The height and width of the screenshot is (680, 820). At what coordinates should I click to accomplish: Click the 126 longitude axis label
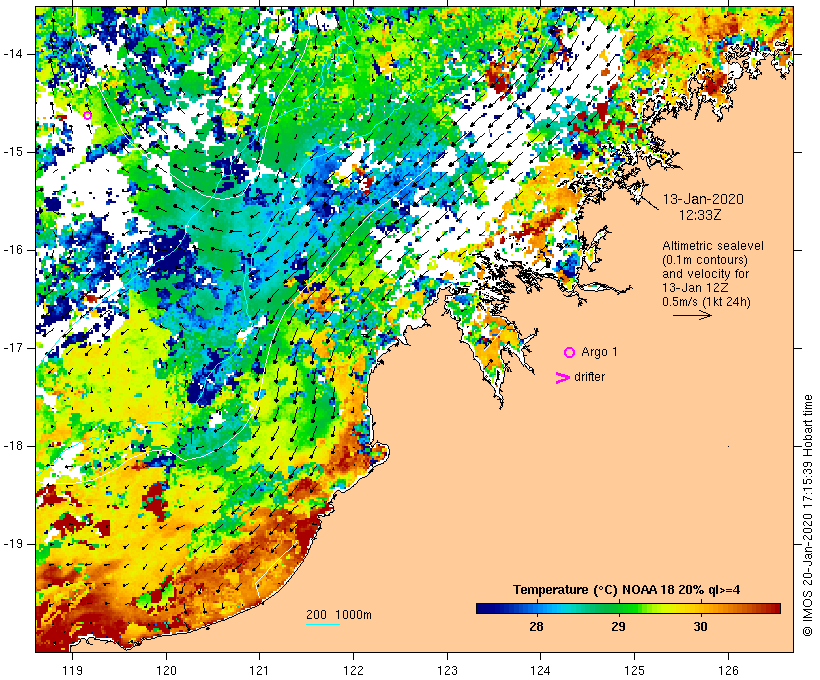(x=728, y=671)
